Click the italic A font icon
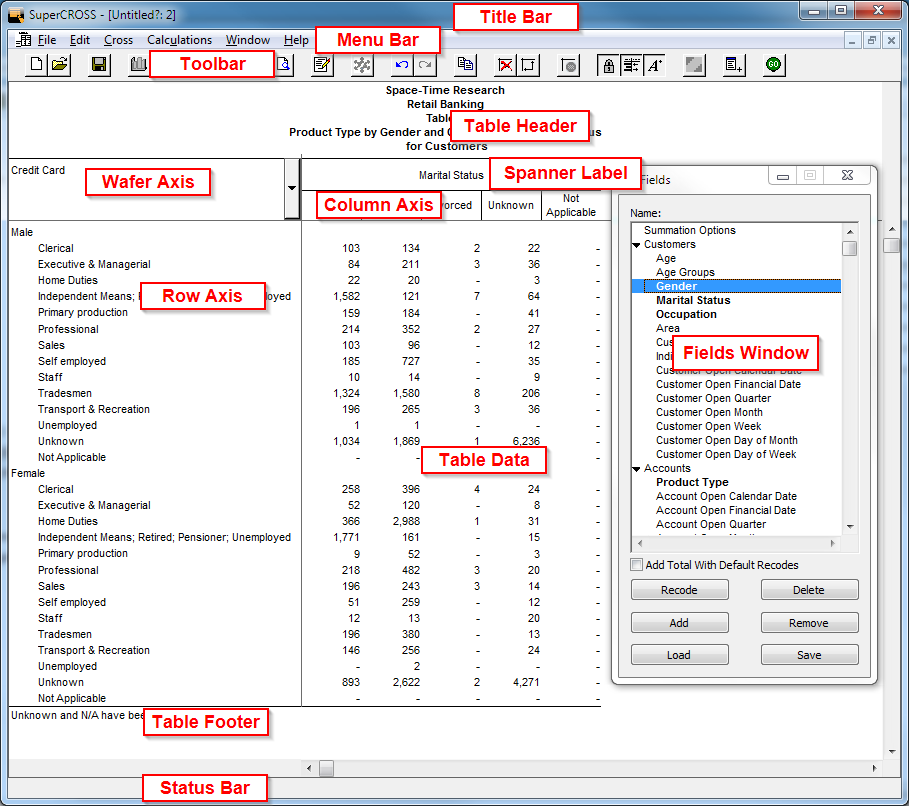The image size is (909, 806). [655, 65]
